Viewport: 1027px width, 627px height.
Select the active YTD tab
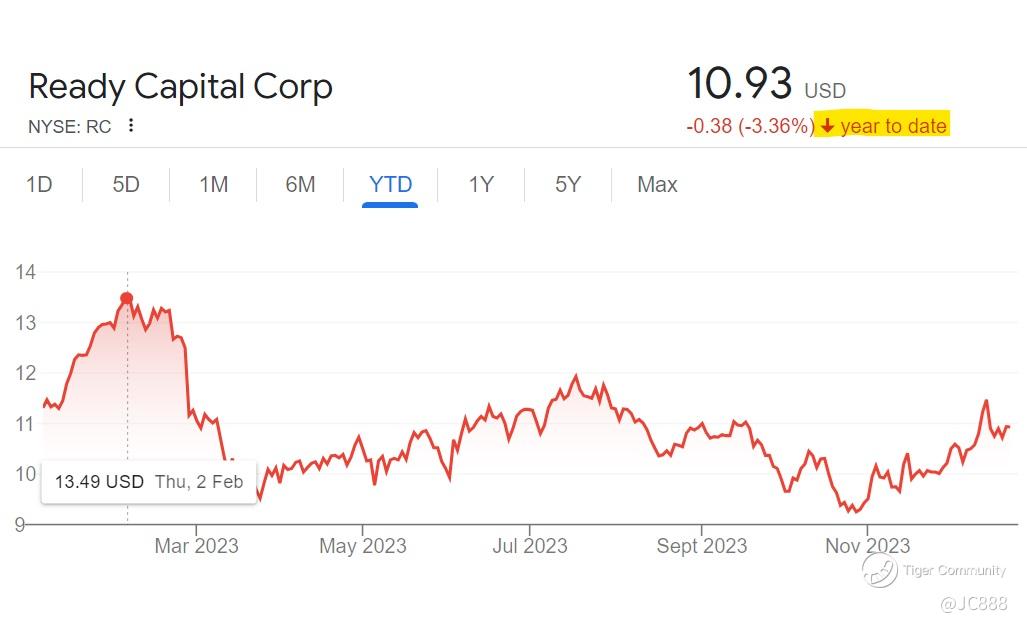coord(390,185)
